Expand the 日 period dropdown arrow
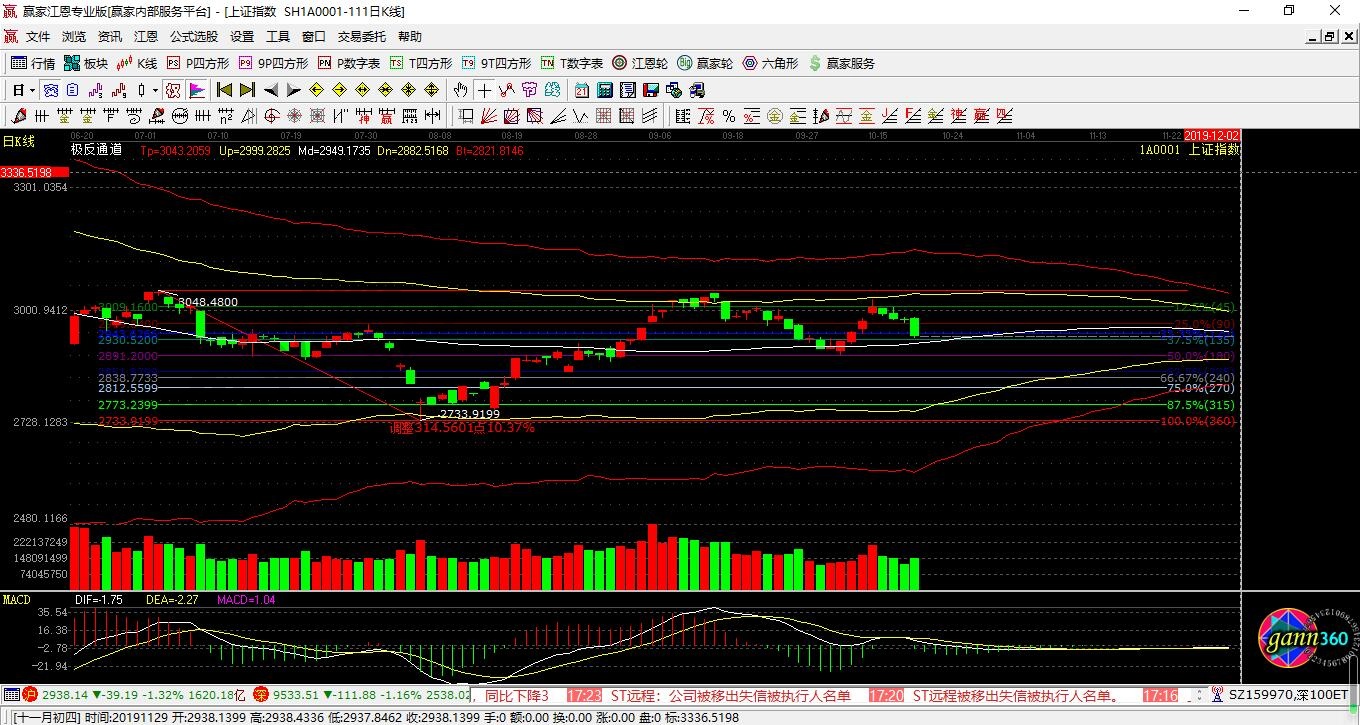Viewport: 1360px width, 725px height. click(32, 90)
